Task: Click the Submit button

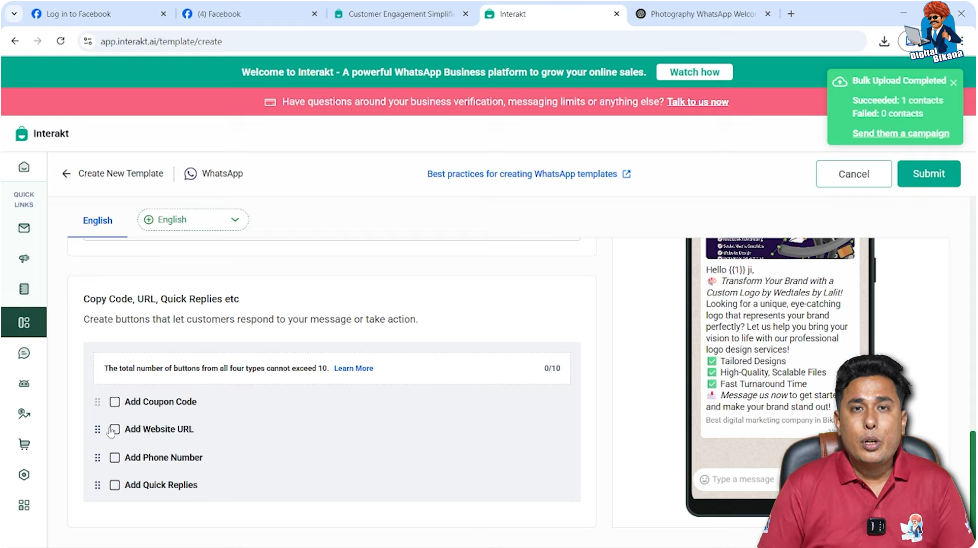Action: click(929, 174)
